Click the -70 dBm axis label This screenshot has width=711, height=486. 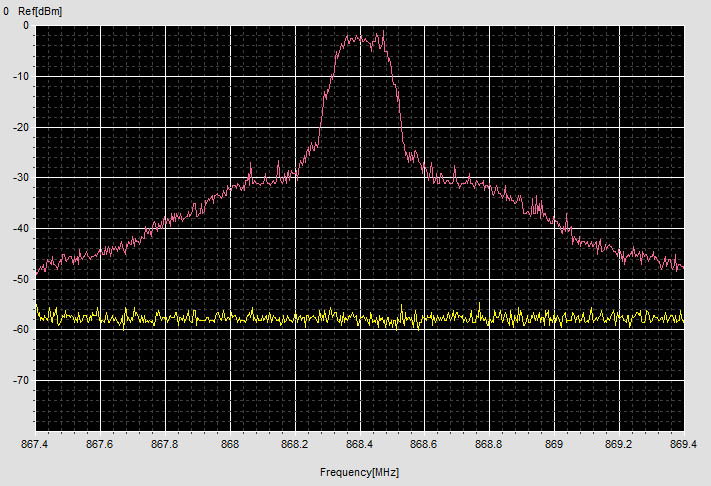21,380
